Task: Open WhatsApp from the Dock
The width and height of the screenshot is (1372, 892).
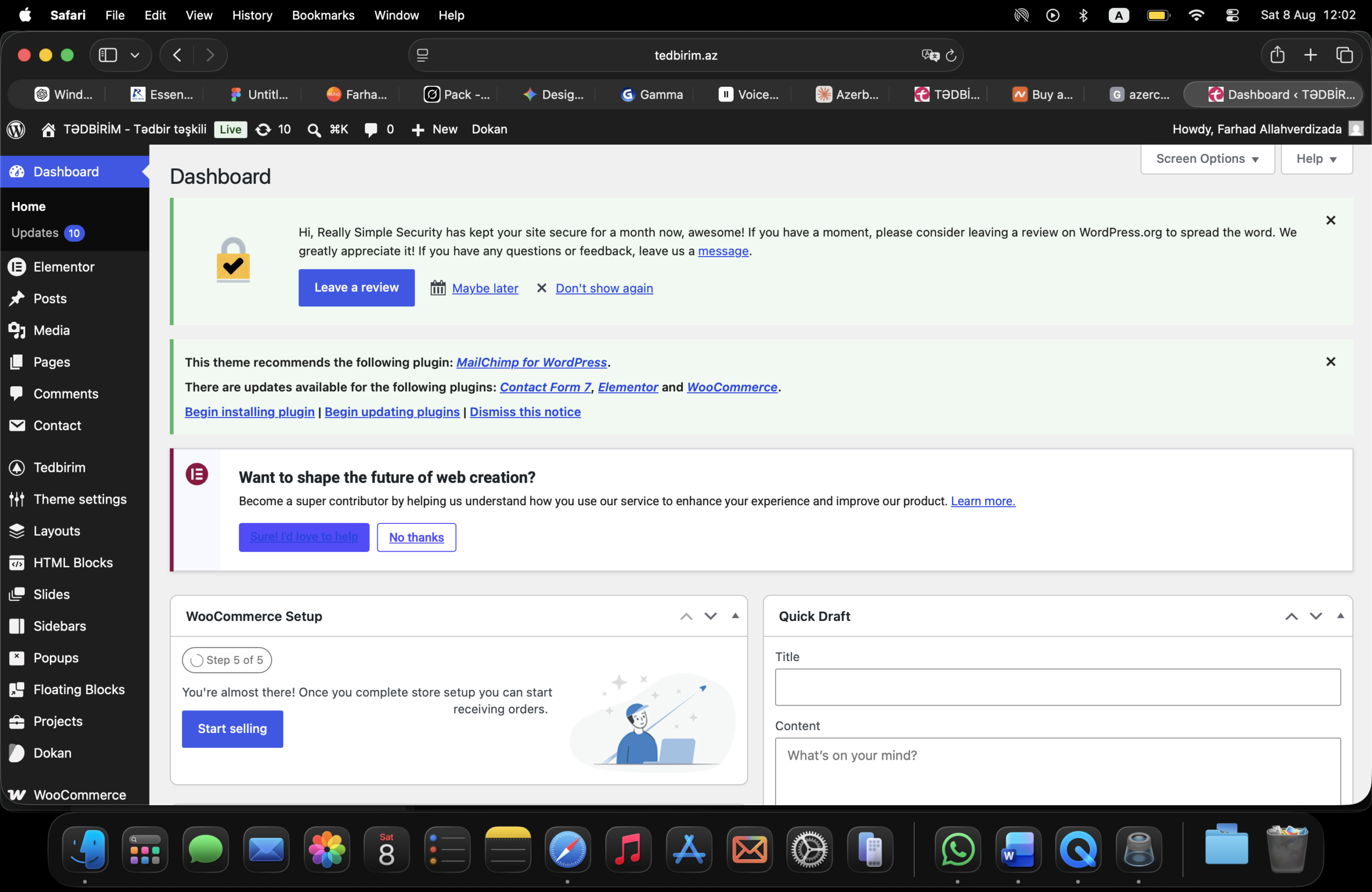Action: click(958, 849)
